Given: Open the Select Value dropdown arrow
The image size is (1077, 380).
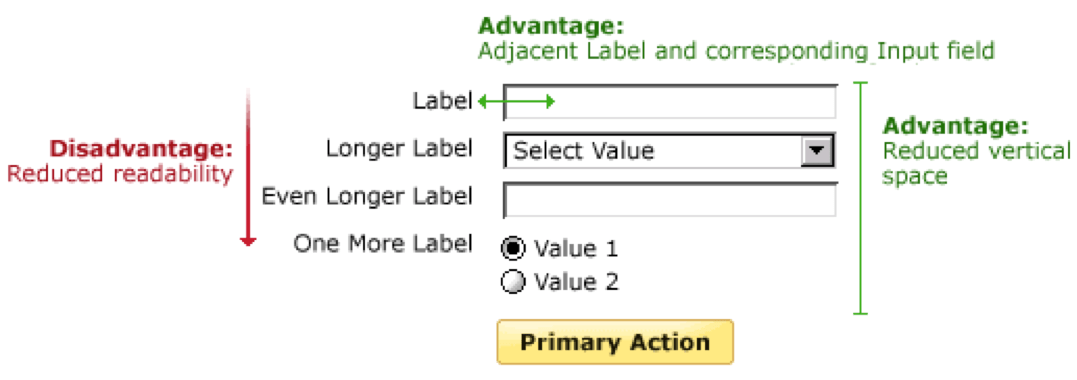Looking at the screenshot, I should [817, 151].
